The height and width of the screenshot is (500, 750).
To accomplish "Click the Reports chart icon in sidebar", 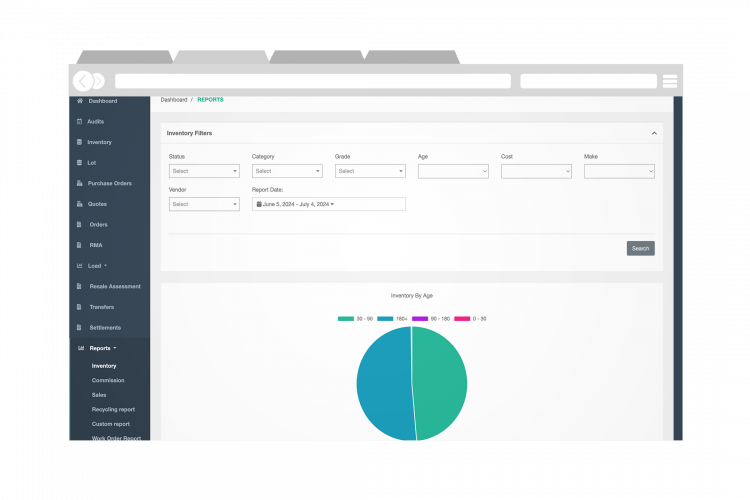I will [x=81, y=348].
